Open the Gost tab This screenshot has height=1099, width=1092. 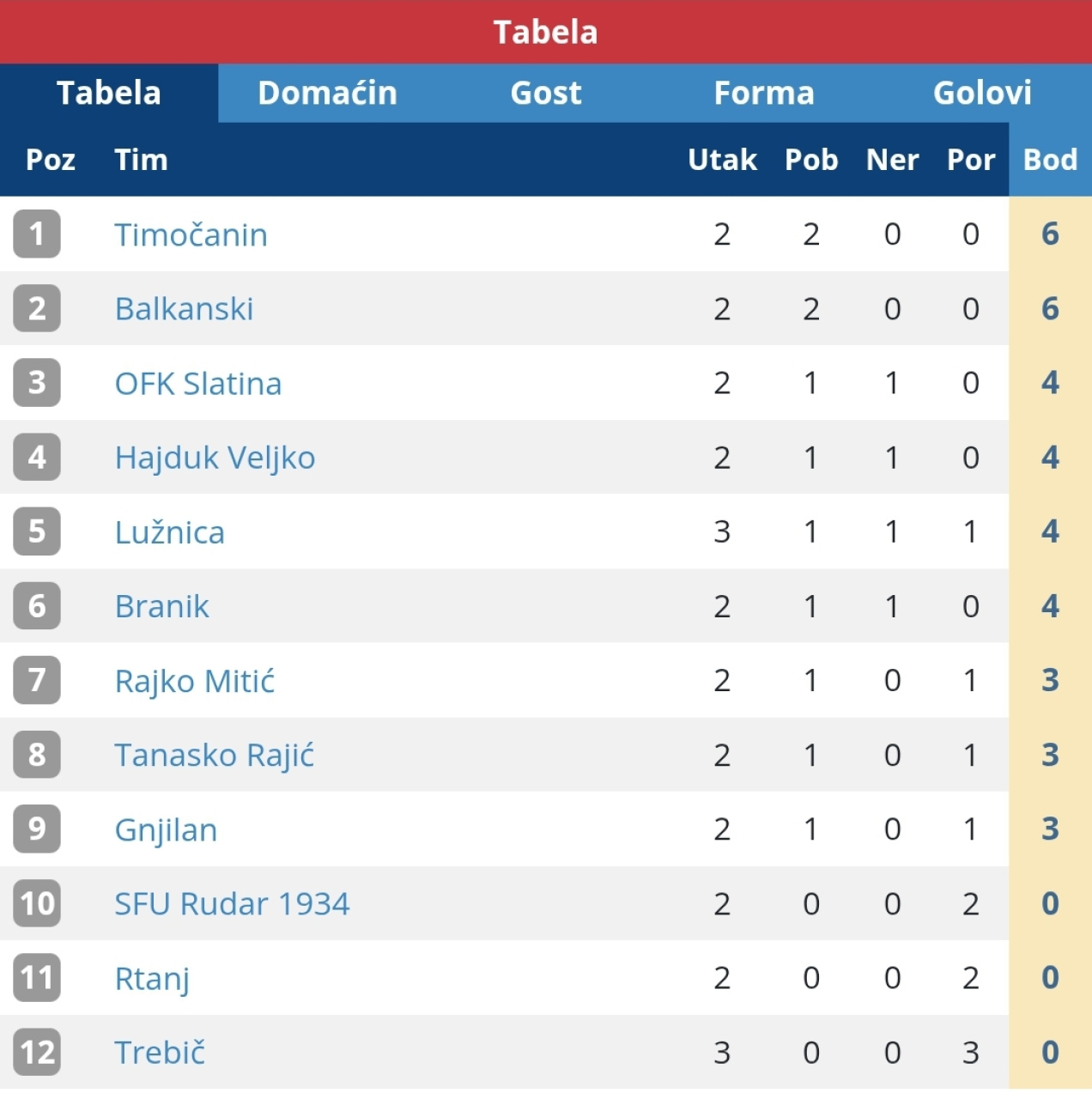pos(546,93)
